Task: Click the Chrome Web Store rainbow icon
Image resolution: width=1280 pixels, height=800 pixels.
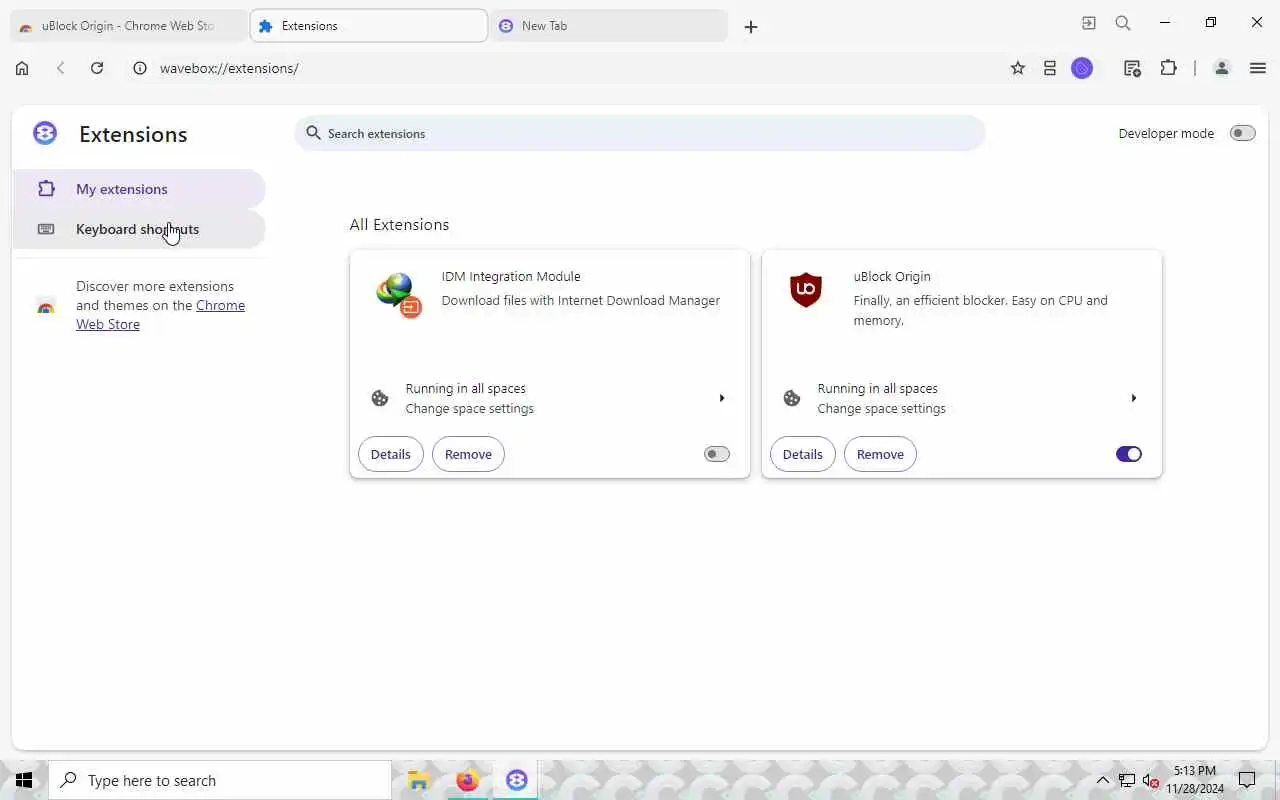Action: 45,306
